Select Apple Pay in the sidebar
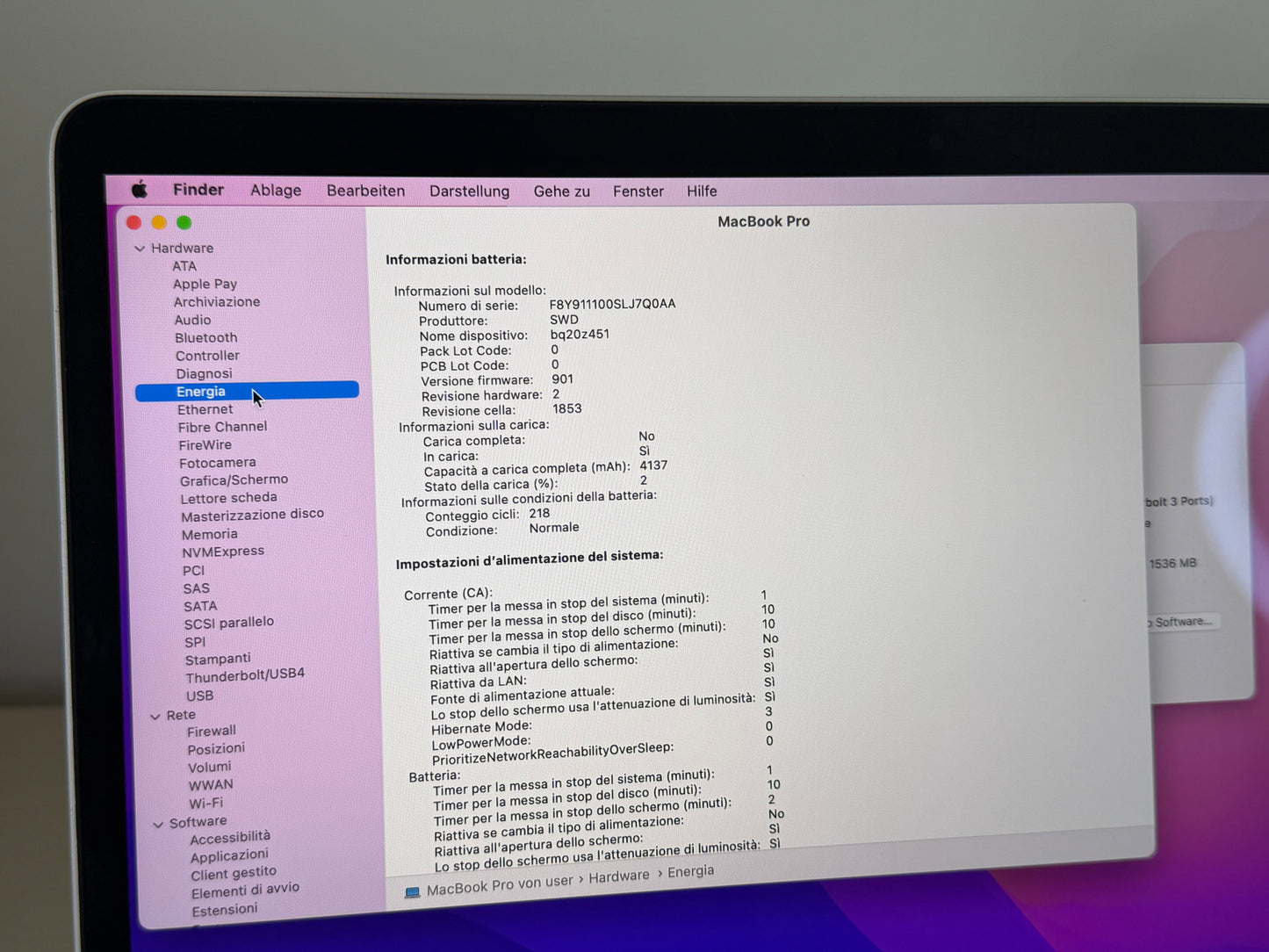This screenshot has height=952, width=1269. 205,284
